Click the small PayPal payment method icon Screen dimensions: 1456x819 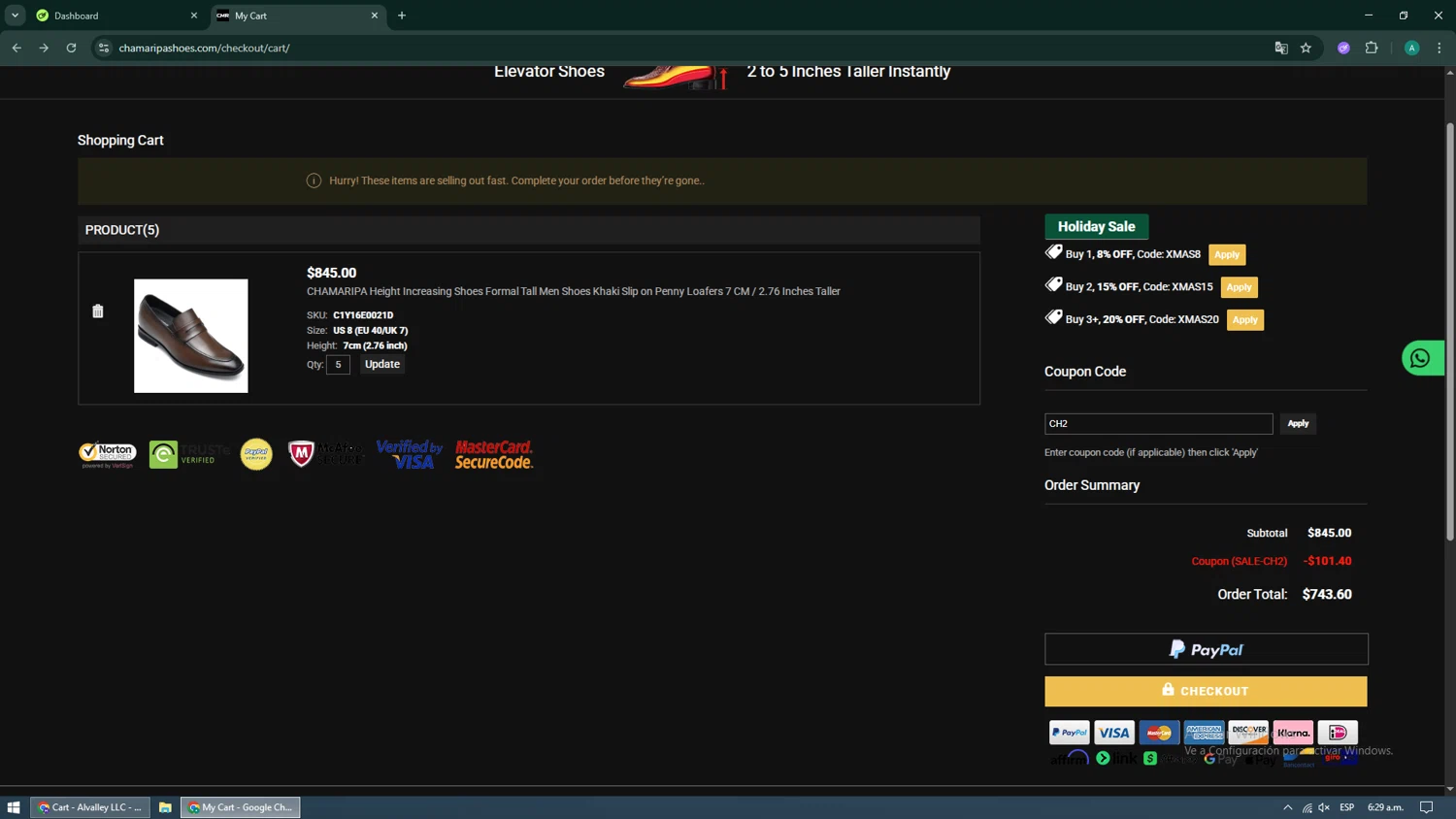(x=1070, y=733)
